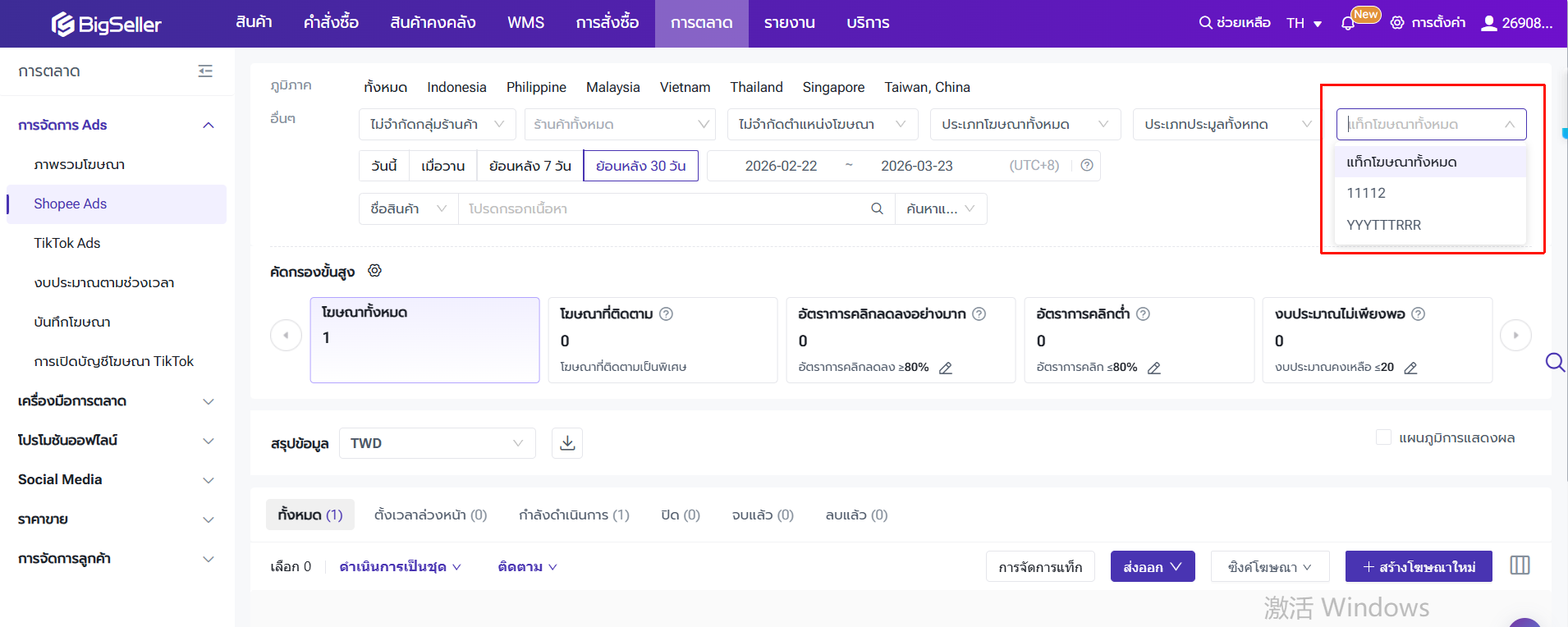Screen dimensions: 1568x627
Task: Click the column layout settings icon
Action: (1520, 565)
